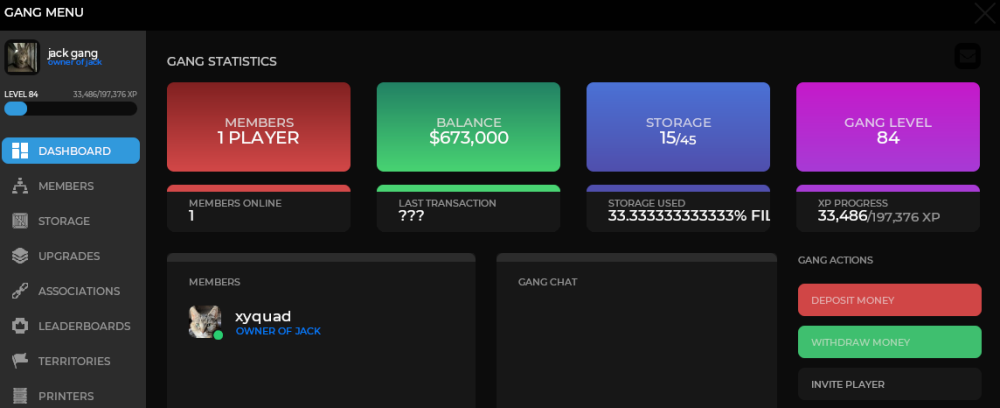Click the Storage icon in sidebar
This screenshot has height=408, width=1000.
point(20,221)
